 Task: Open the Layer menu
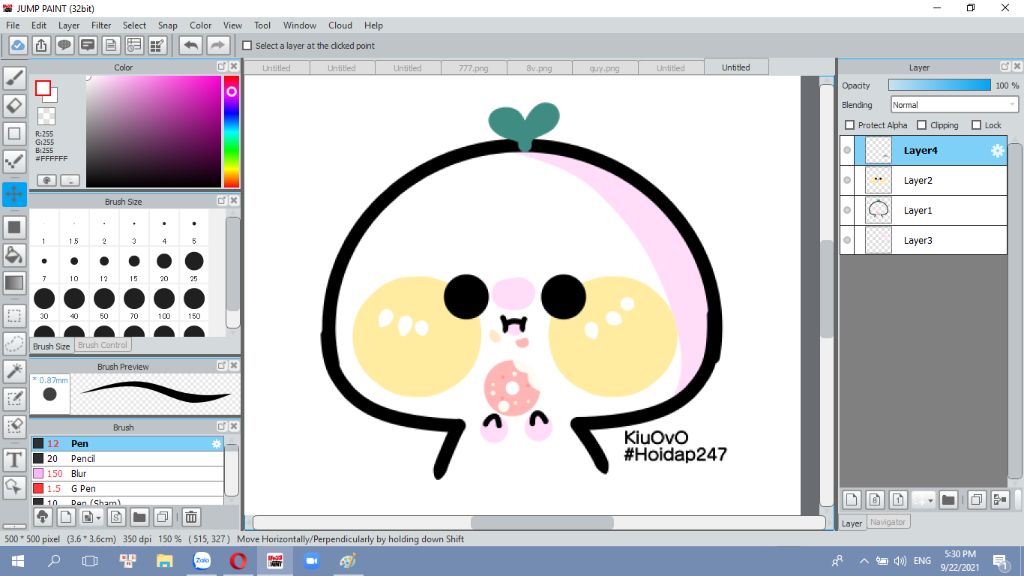tap(69, 25)
